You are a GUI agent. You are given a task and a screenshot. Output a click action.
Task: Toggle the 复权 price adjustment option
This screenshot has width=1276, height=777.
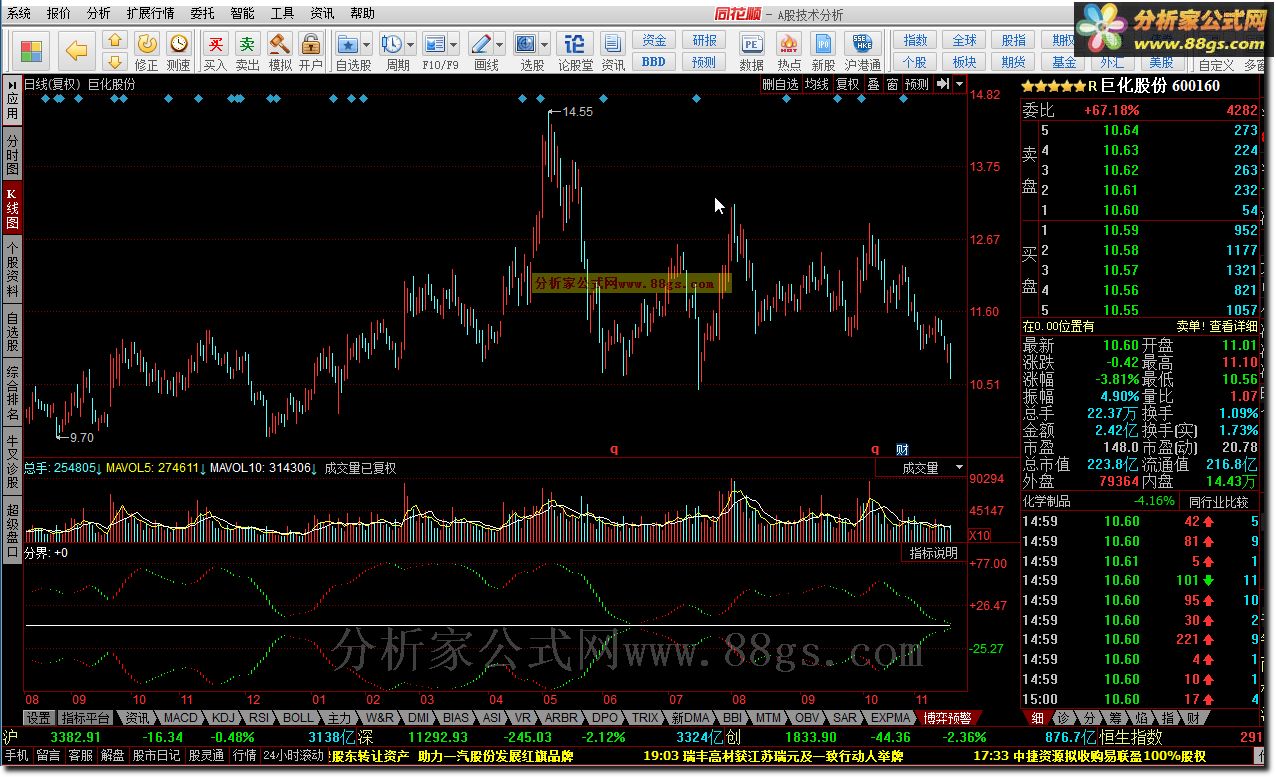click(x=848, y=85)
